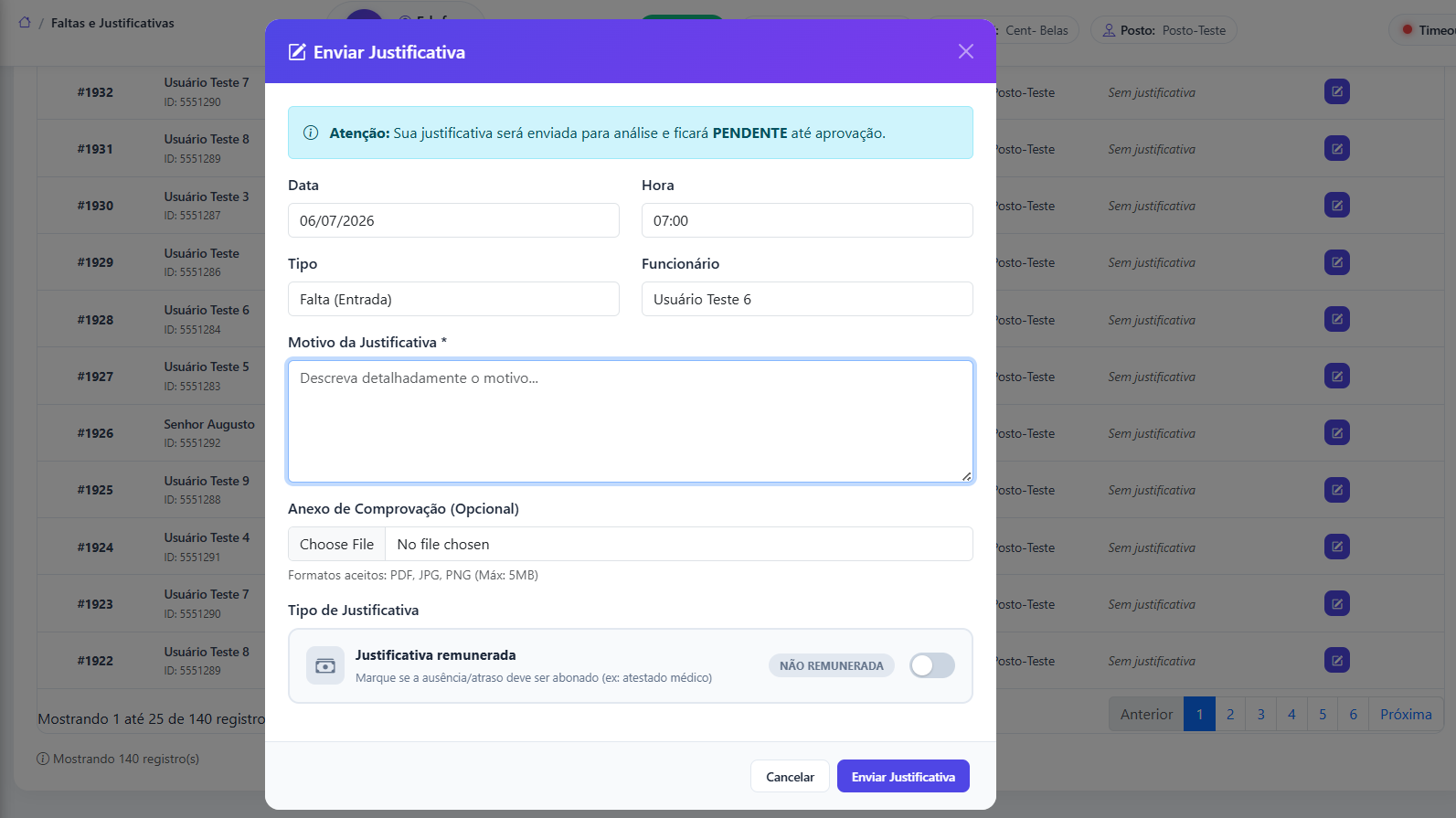
Task: Open justification edit icon for row #1929
Action: click(x=1337, y=262)
